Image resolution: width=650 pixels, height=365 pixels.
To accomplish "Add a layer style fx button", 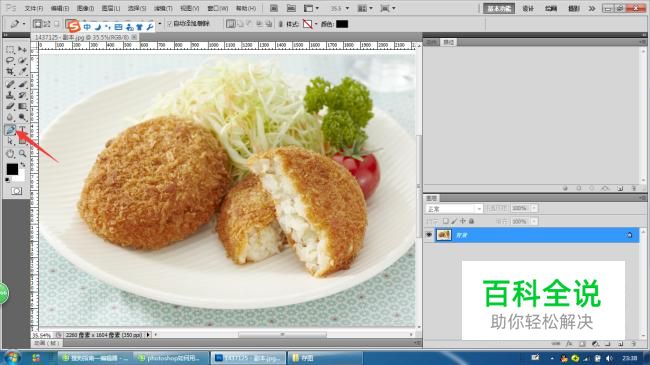I will (x=569, y=344).
